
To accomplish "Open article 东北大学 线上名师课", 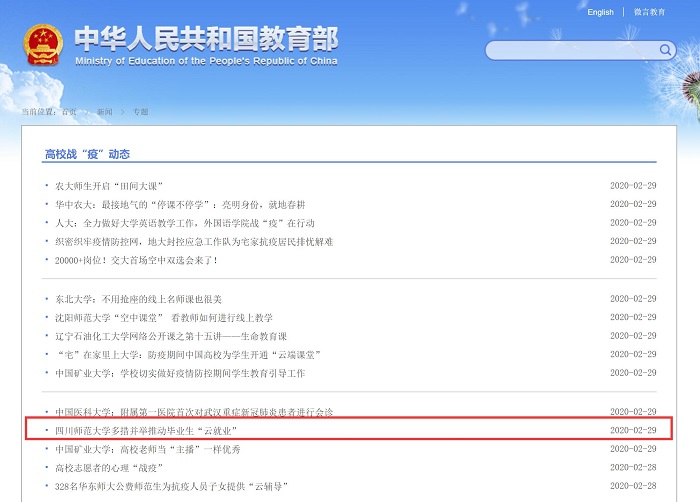I will [138, 299].
